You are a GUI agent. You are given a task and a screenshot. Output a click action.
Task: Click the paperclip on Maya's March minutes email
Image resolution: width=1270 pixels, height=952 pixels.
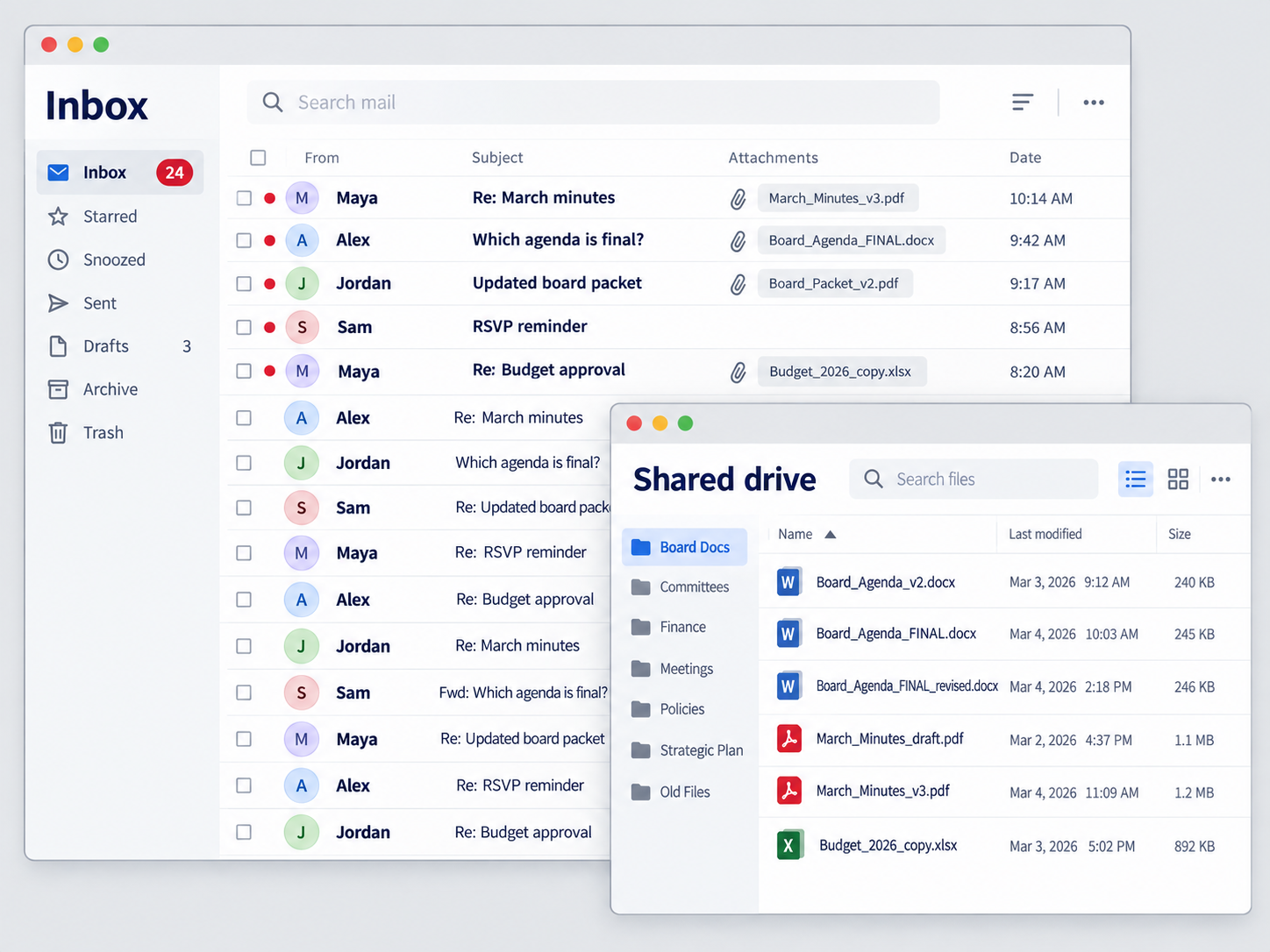(738, 199)
